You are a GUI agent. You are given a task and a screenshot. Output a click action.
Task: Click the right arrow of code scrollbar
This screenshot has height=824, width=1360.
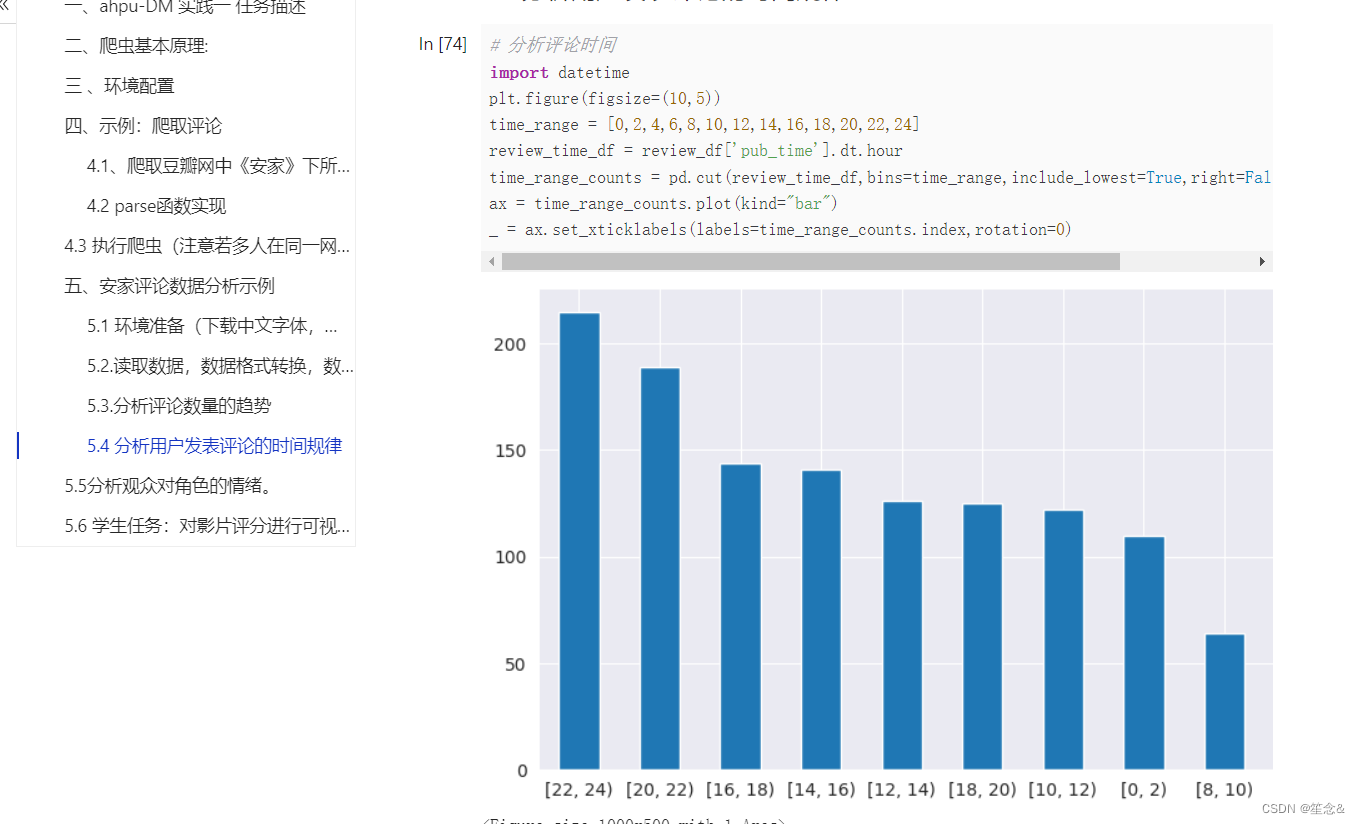point(1262,261)
